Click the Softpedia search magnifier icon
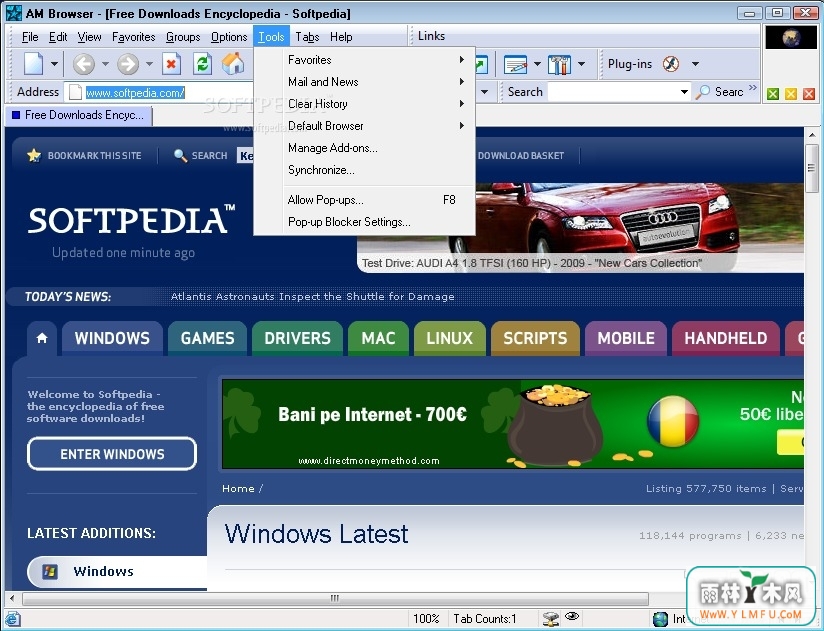Screen dimensions: 824x631 pos(180,156)
